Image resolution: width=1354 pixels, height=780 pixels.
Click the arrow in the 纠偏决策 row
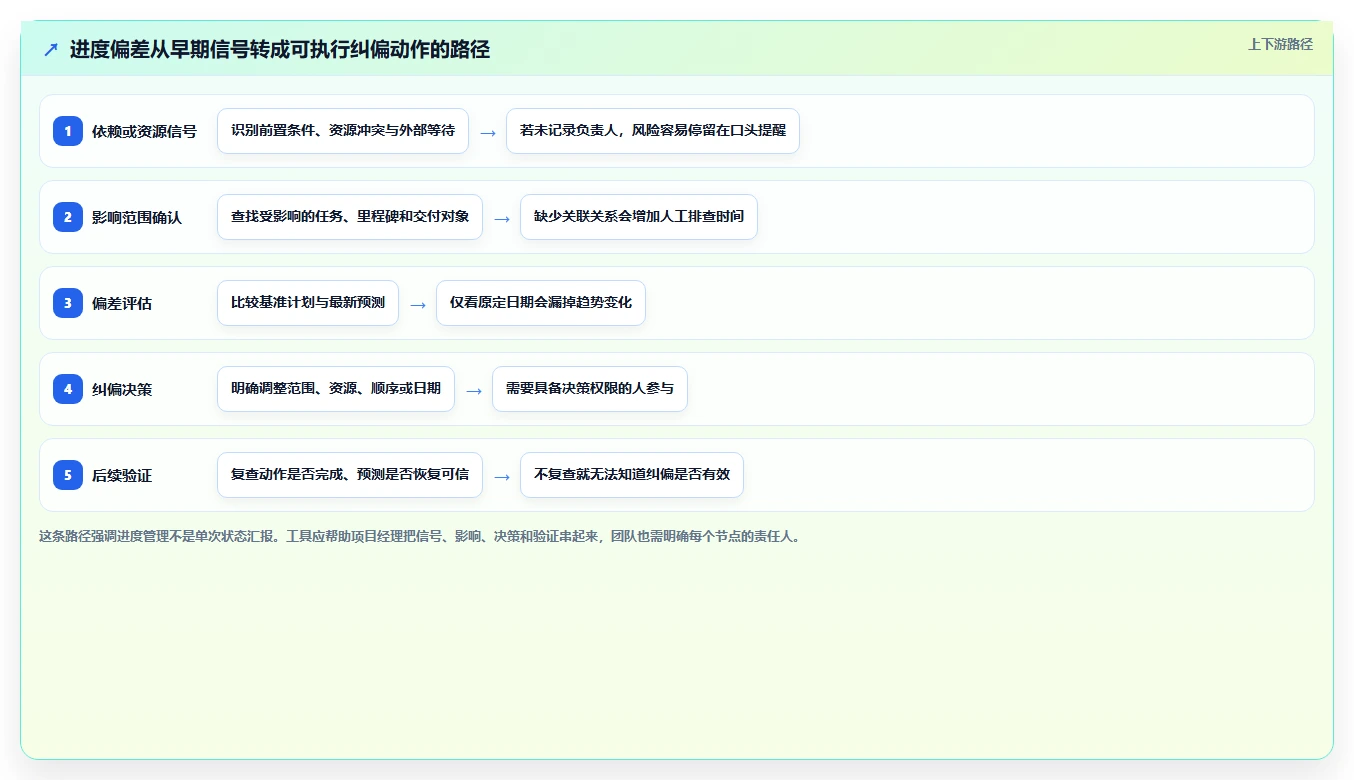pos(474,390)
